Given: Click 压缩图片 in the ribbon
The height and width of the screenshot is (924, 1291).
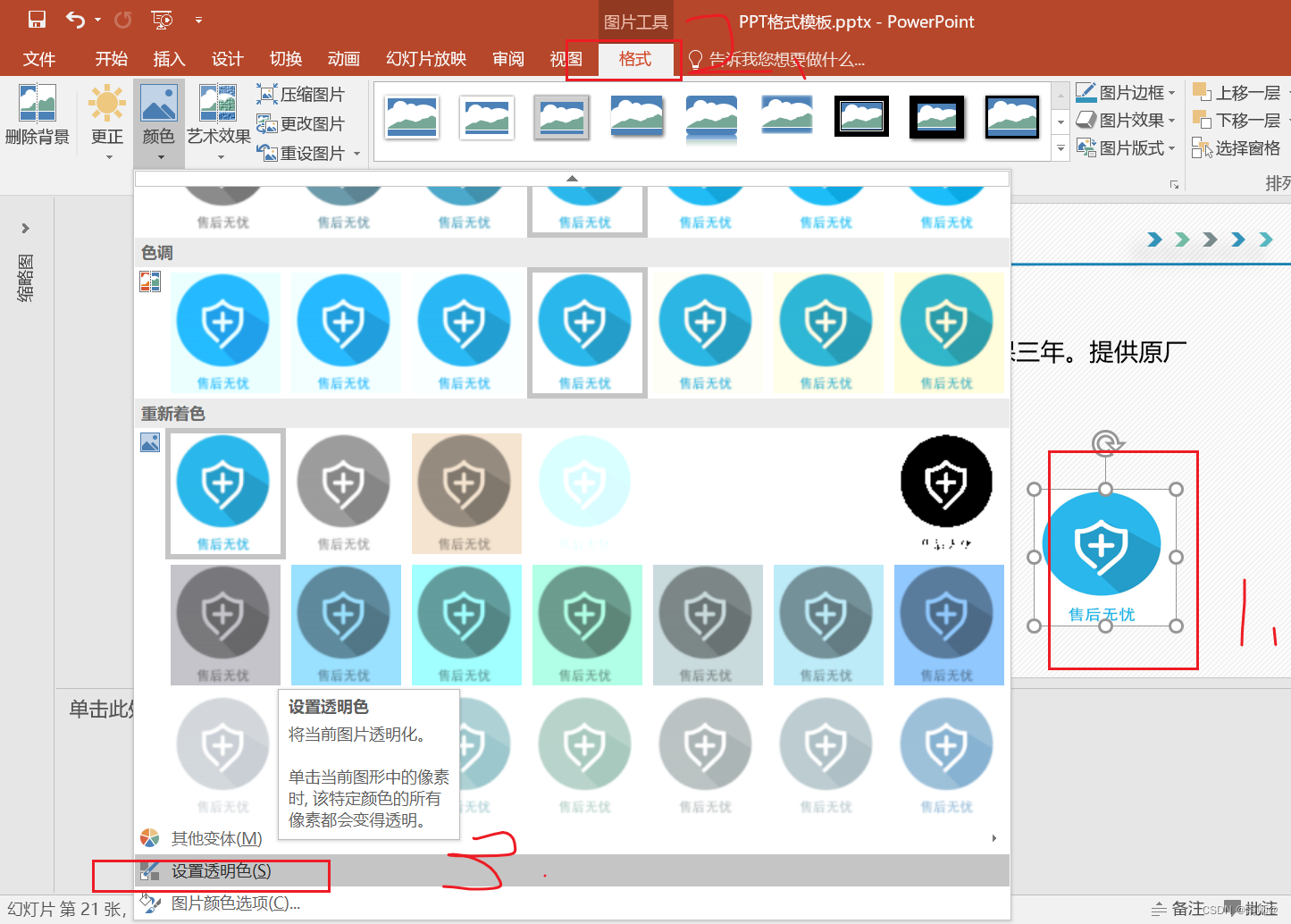Looking at the screenshot, I should [301, 94].
